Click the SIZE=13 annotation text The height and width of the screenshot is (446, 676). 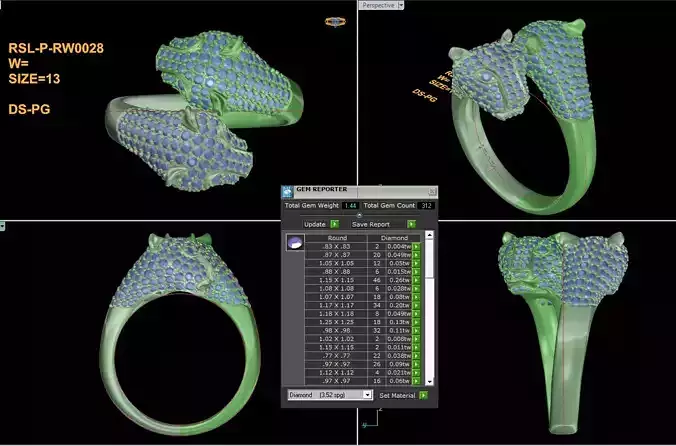pyautogui.click(x=34, y=79)
